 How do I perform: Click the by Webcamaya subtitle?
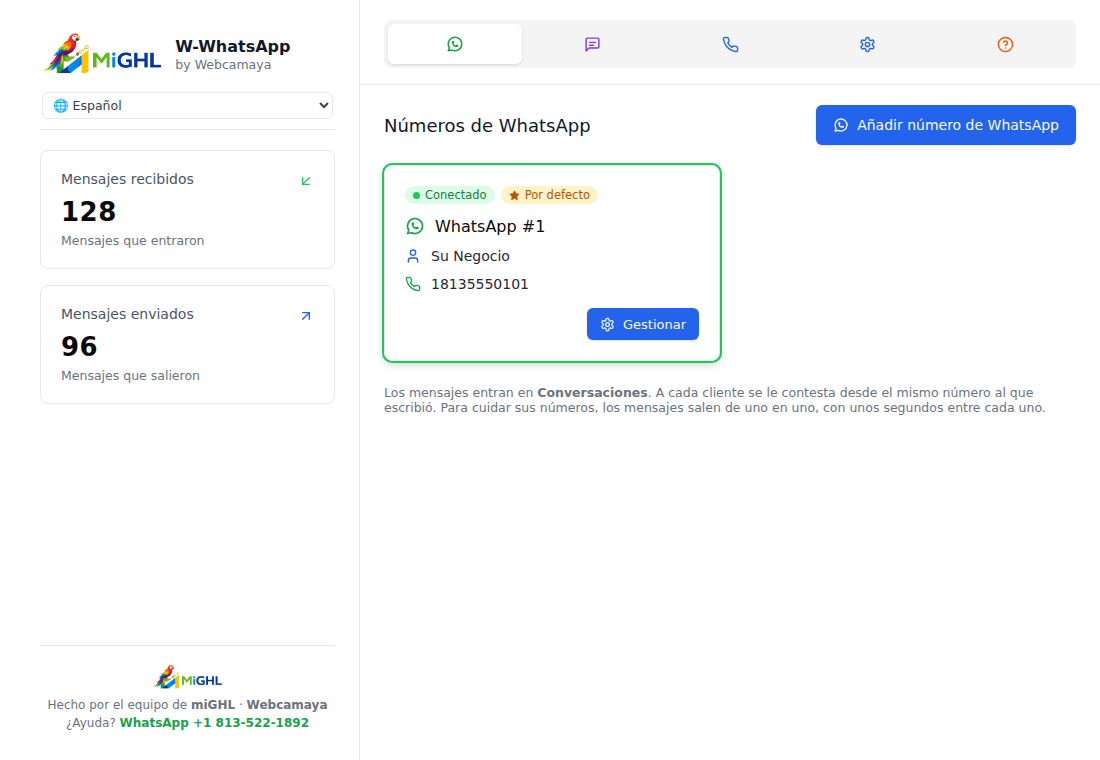[x=223, y=65]
